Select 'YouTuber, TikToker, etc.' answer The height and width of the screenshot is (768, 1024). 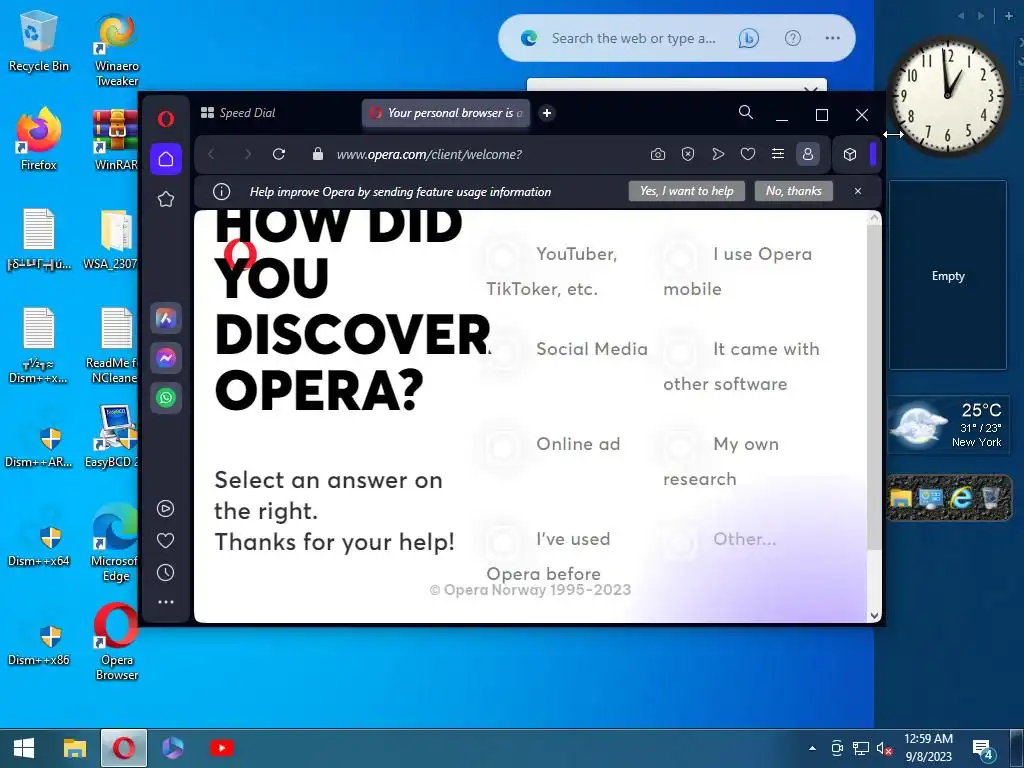click(x=552, y=271)
